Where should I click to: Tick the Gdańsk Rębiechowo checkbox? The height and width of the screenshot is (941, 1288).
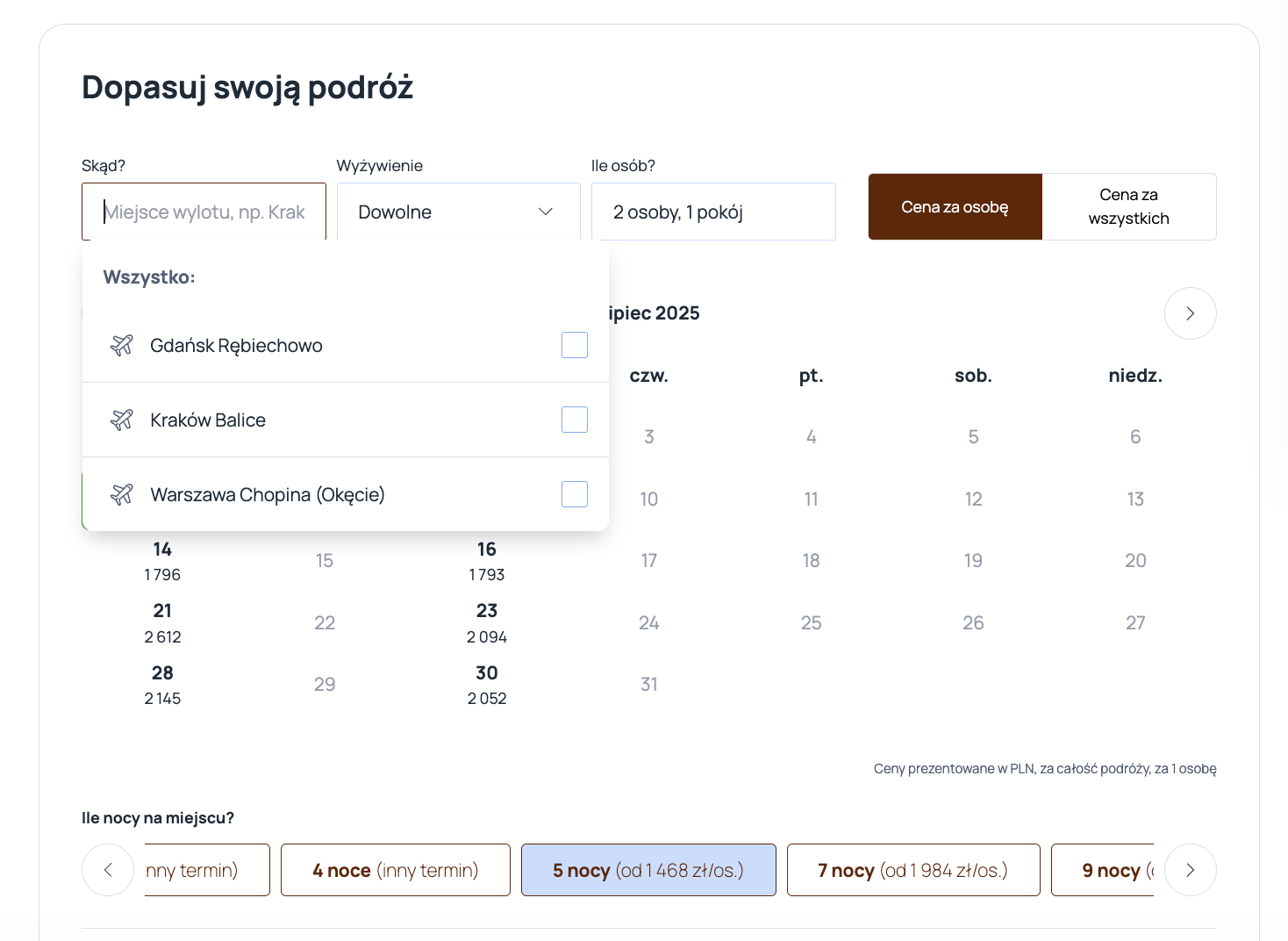[x=575, y=345]
